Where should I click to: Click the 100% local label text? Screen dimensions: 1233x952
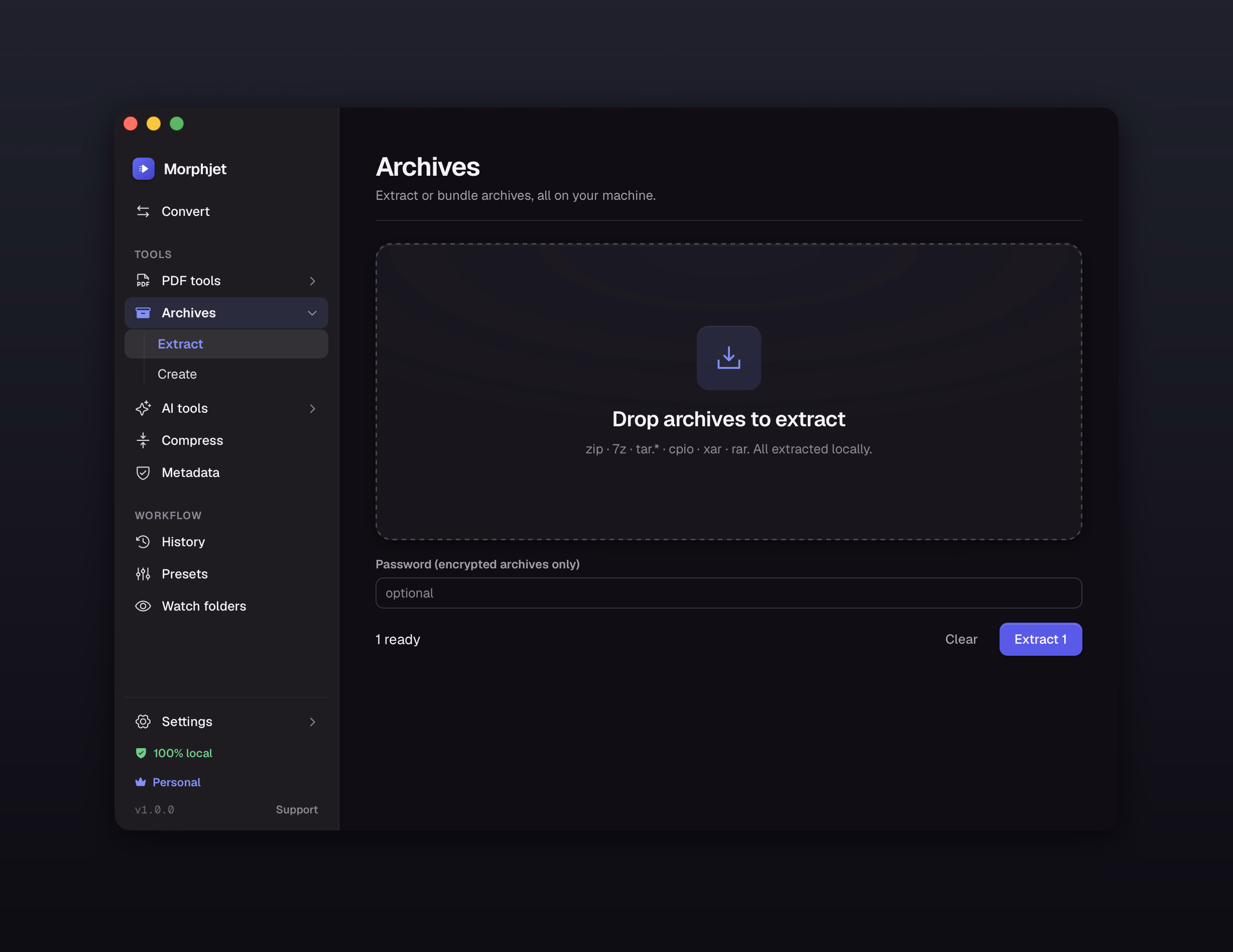(183, 753)
